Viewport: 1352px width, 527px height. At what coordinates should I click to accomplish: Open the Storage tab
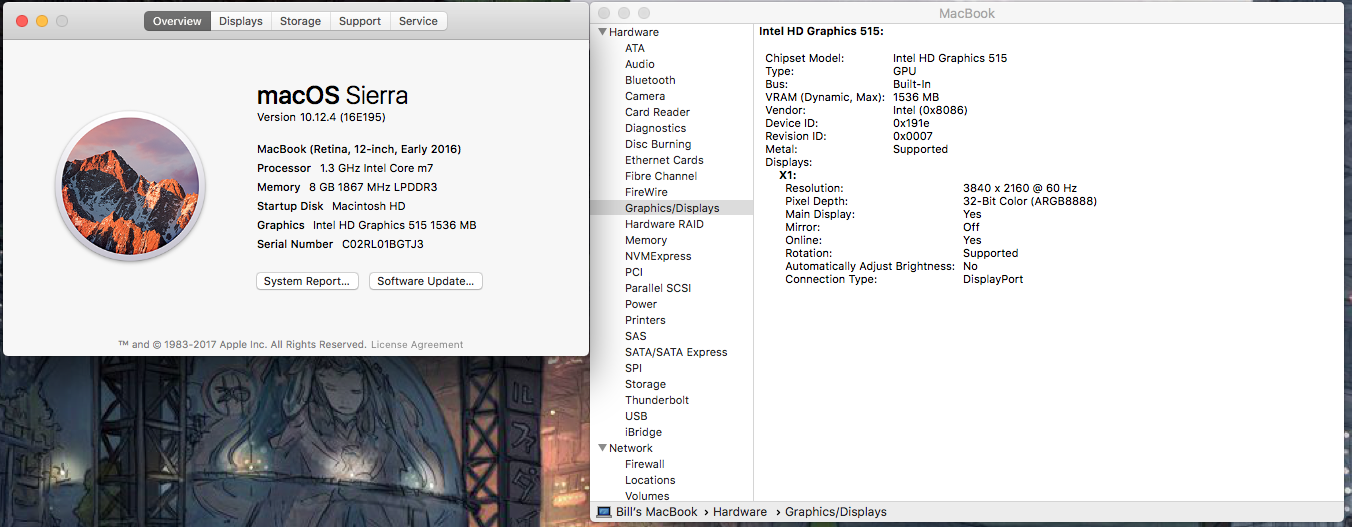[x=300, y=21]
